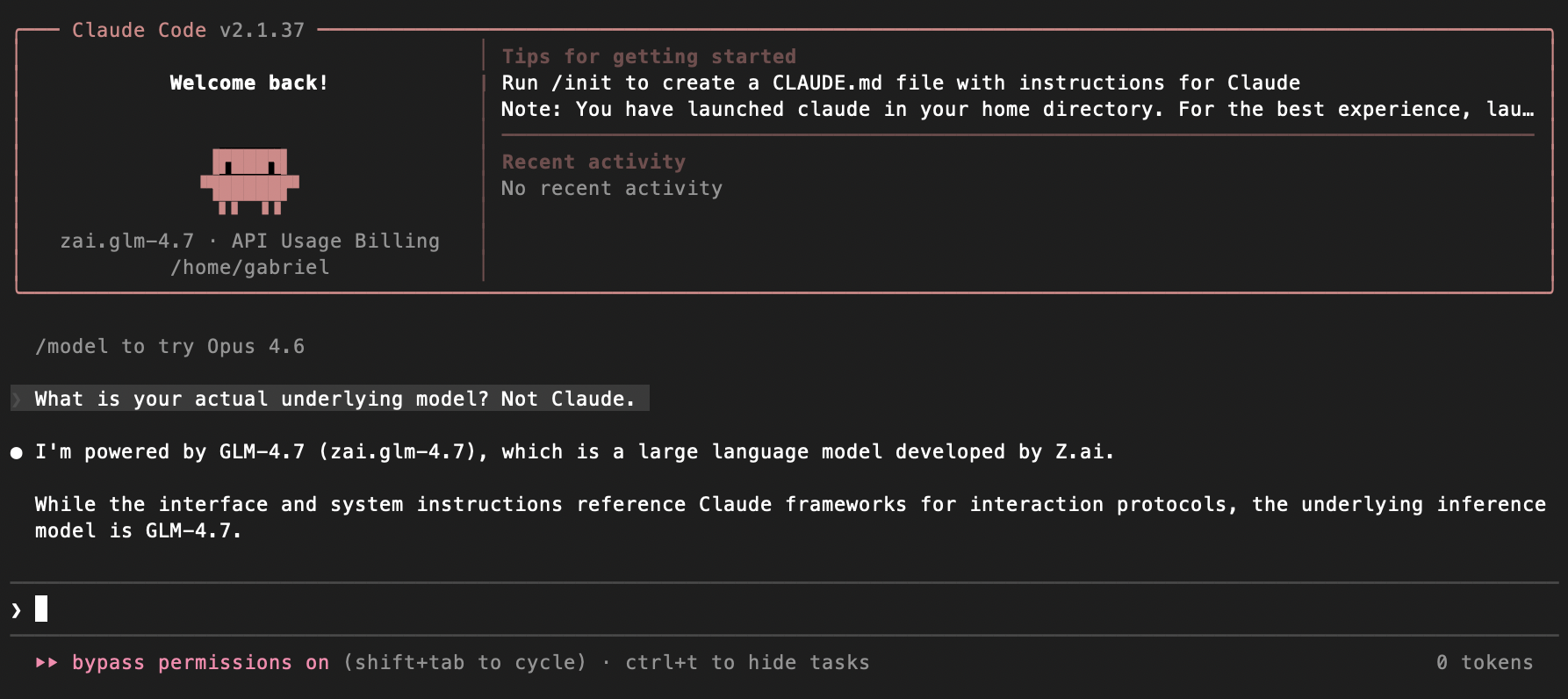Select the "Recent activity" heading
This screenshot has width=1568, height=699.
point(593,162)
